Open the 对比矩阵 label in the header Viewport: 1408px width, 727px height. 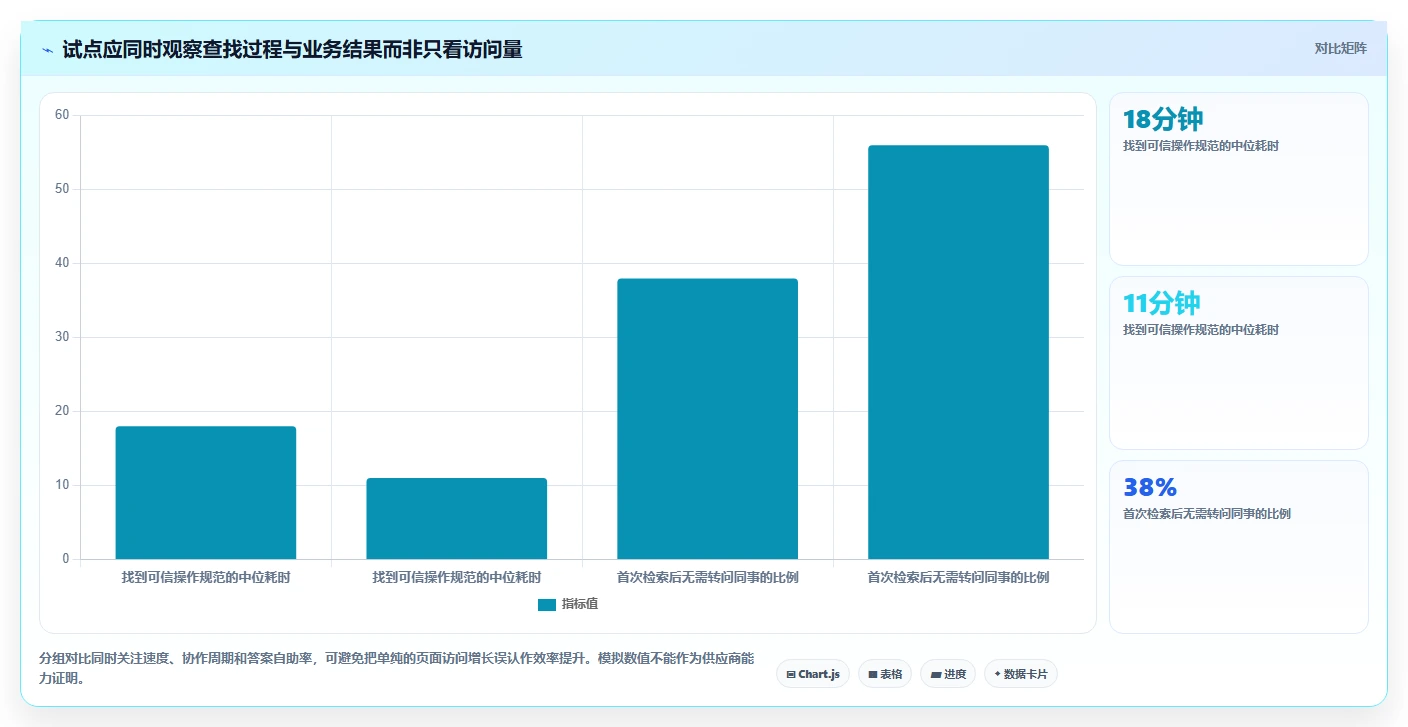tap(1340, 48)
